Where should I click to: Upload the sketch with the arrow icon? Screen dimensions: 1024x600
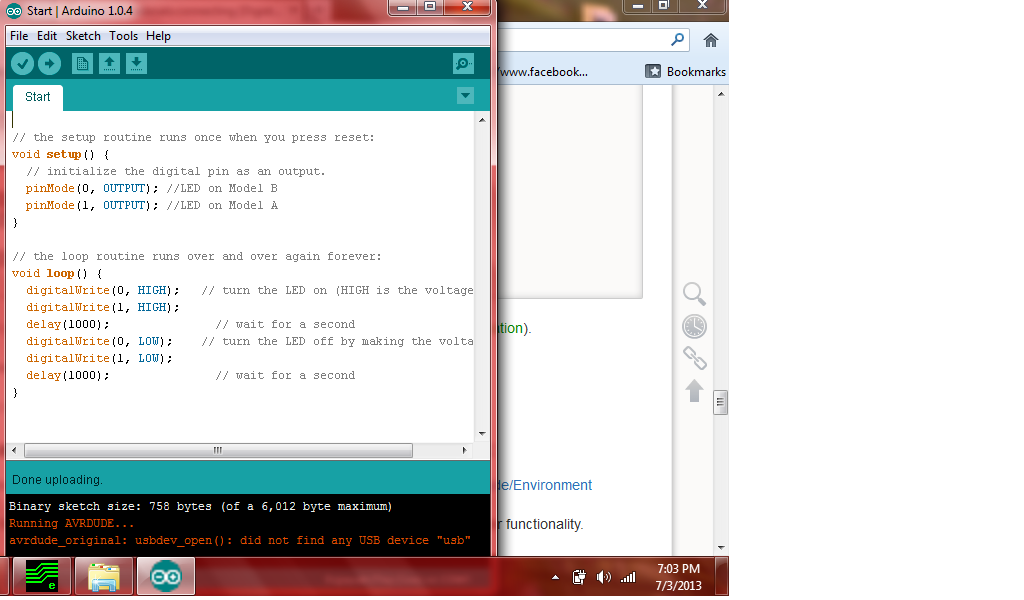point(49,64)
